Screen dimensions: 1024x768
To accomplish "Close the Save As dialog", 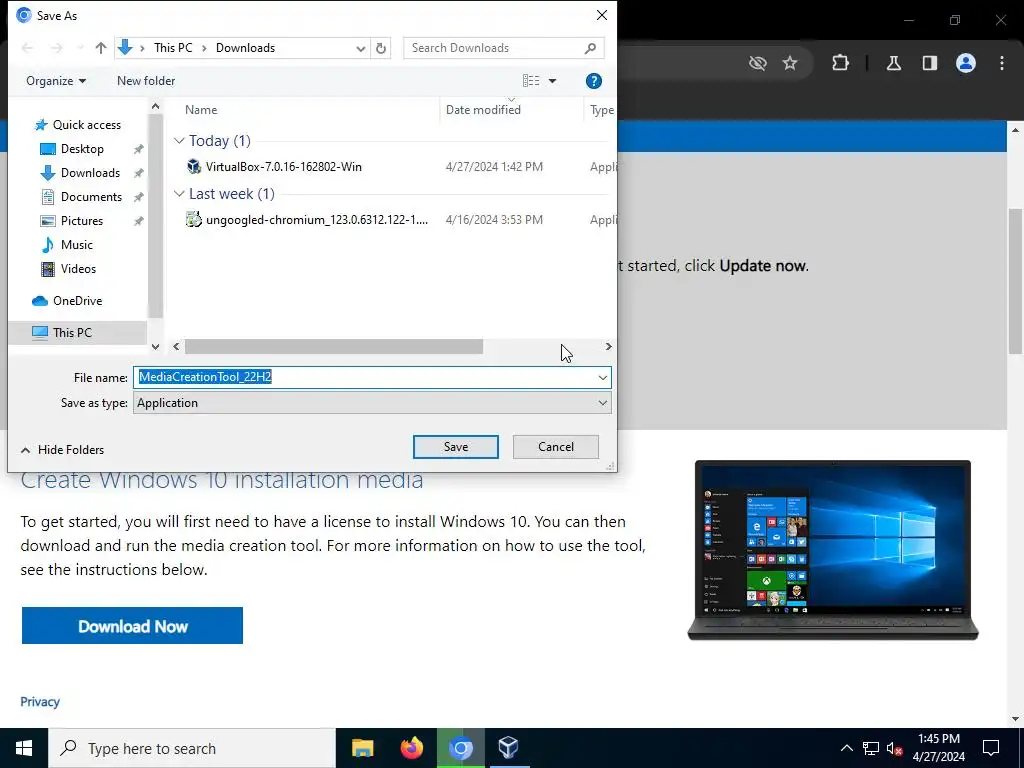I will (601, 15).
